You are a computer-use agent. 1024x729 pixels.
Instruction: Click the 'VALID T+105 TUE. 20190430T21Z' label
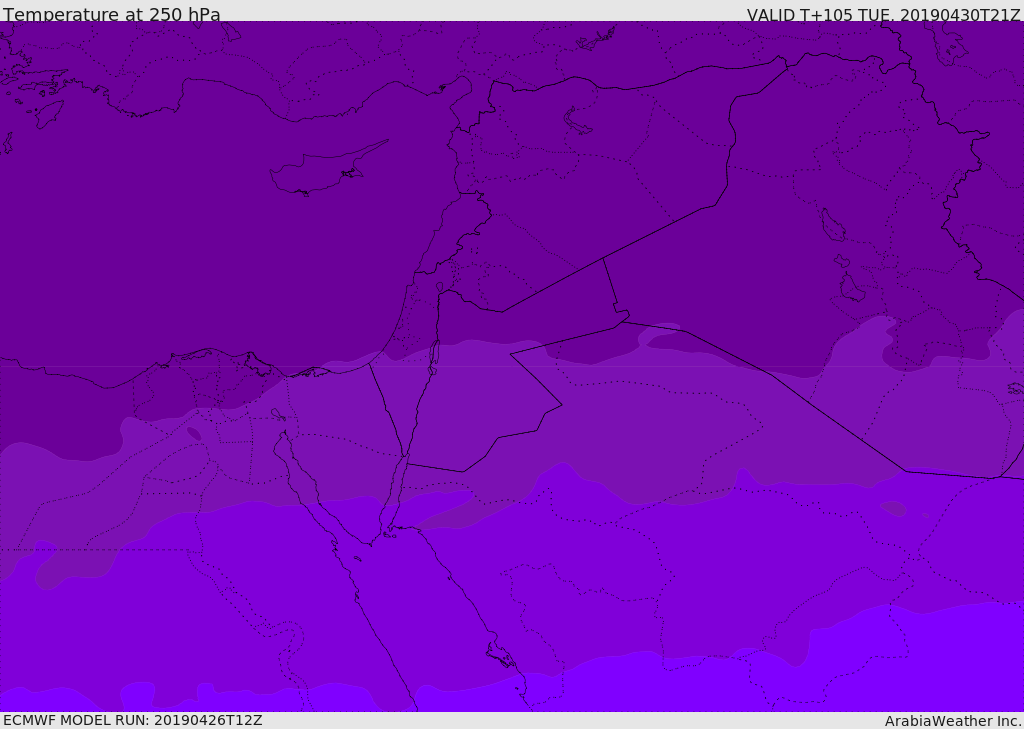pos(884,14)
